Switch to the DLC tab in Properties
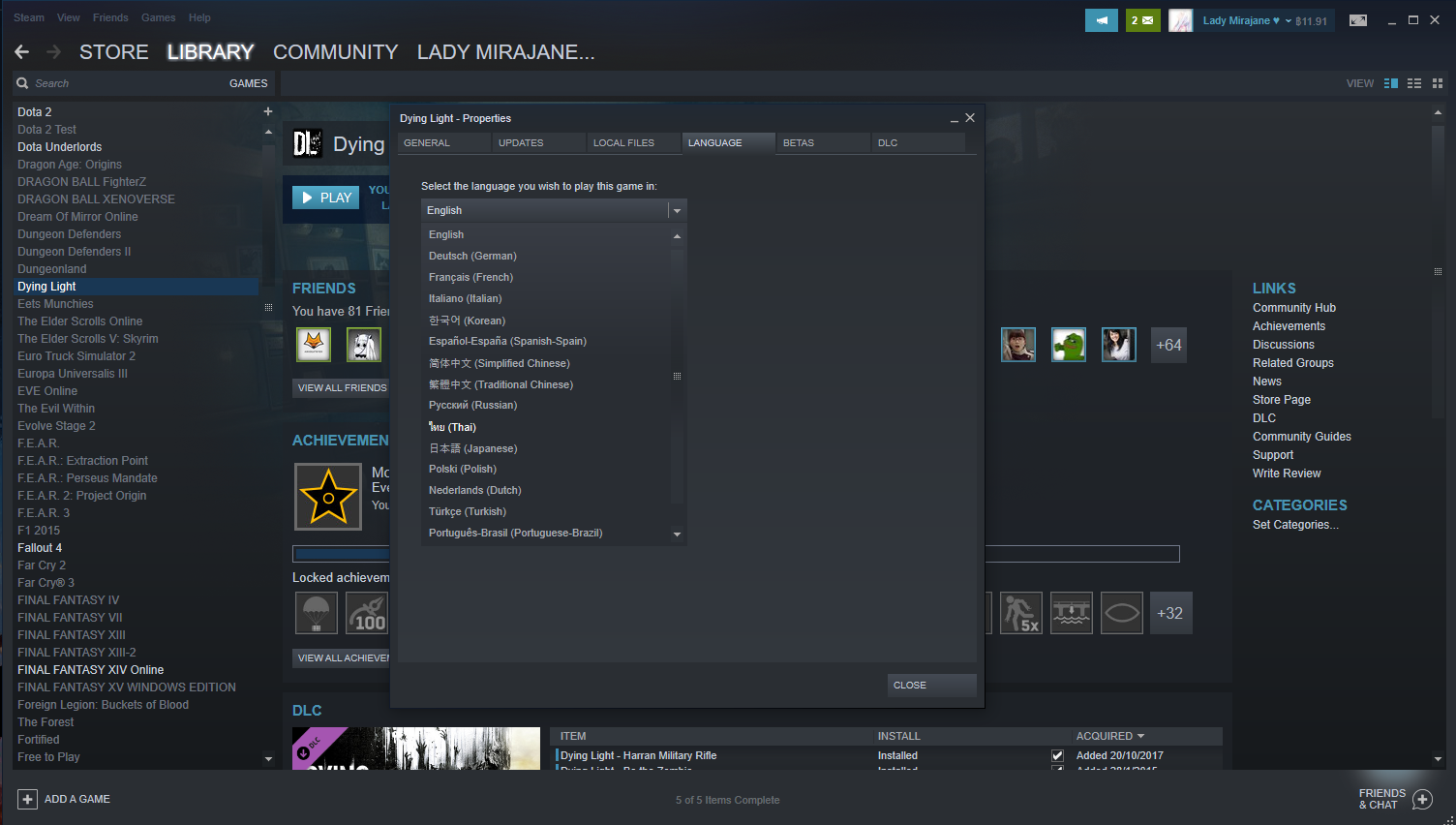The width and height of the screenshot is (1456, 825). point(918,142)
